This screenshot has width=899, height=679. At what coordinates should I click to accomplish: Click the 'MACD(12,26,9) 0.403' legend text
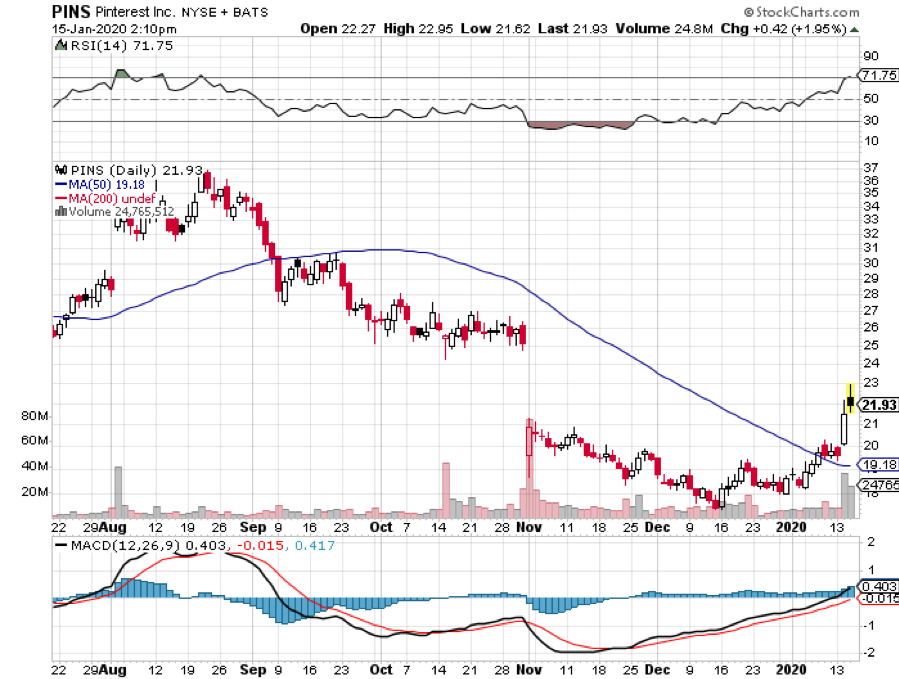click(x=148, y=545)
